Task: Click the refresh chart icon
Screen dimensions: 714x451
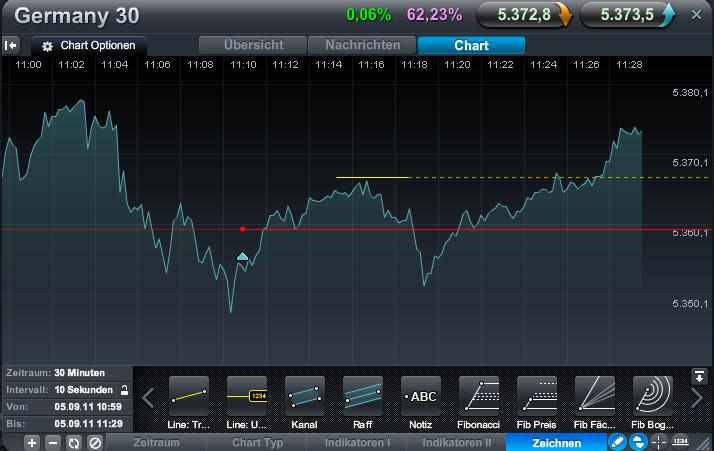Action: 74,442
